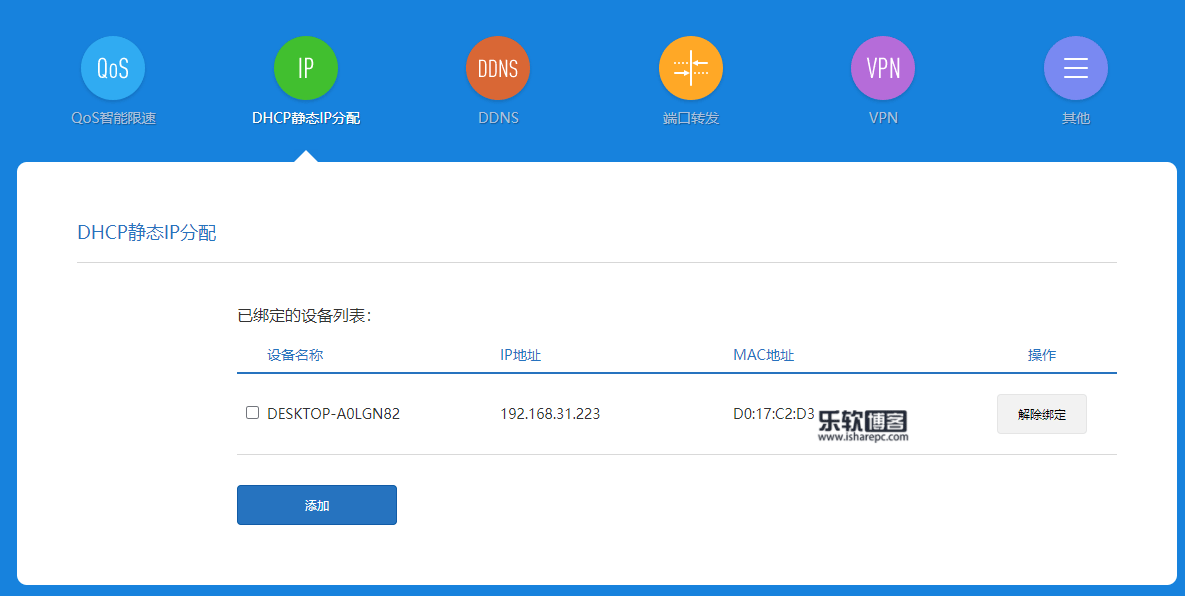Screen dimensions: 1185x596
Task: Check the box next to DESKTOP-A0LGN82
Action: tap(251, 411)
